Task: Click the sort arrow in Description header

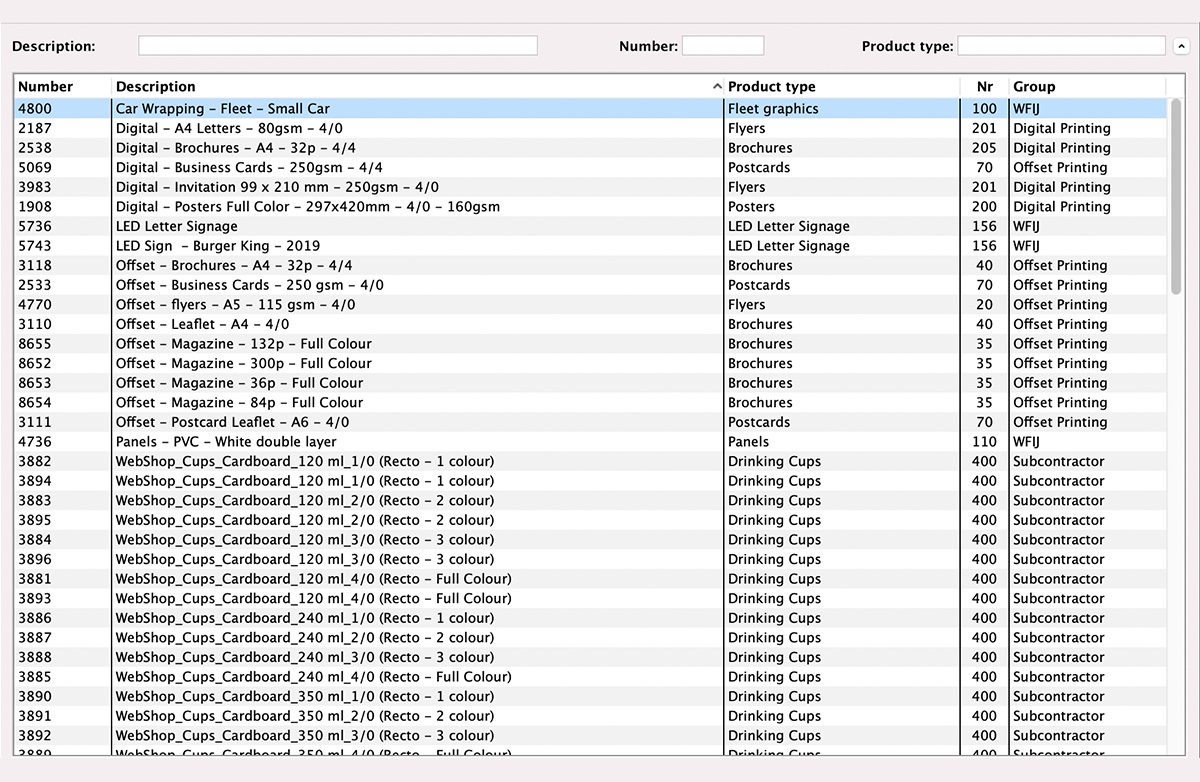Action: tap(717, 87)
